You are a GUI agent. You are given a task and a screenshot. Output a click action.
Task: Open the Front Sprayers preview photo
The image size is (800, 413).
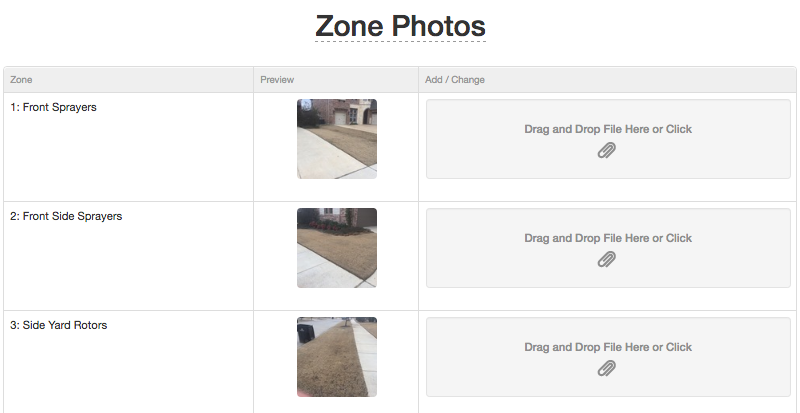tap(337, 139)
